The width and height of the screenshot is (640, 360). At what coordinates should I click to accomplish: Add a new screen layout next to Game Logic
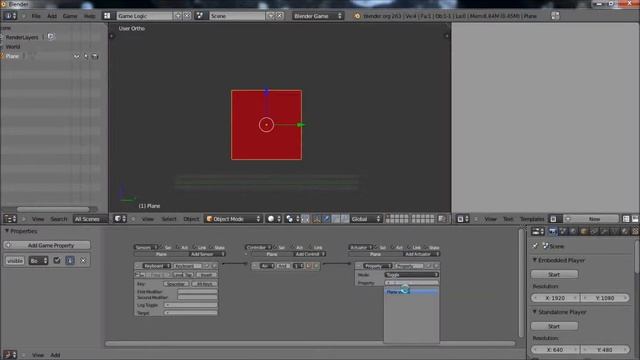click(178, 16)
